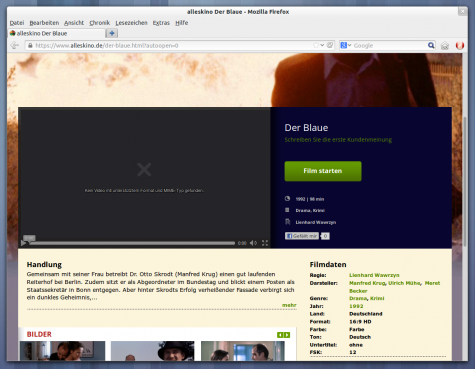Click the 0:00 video time label
Image resolution: width=475 pixels, height=369 pixels.
click(x=242, y=243)
